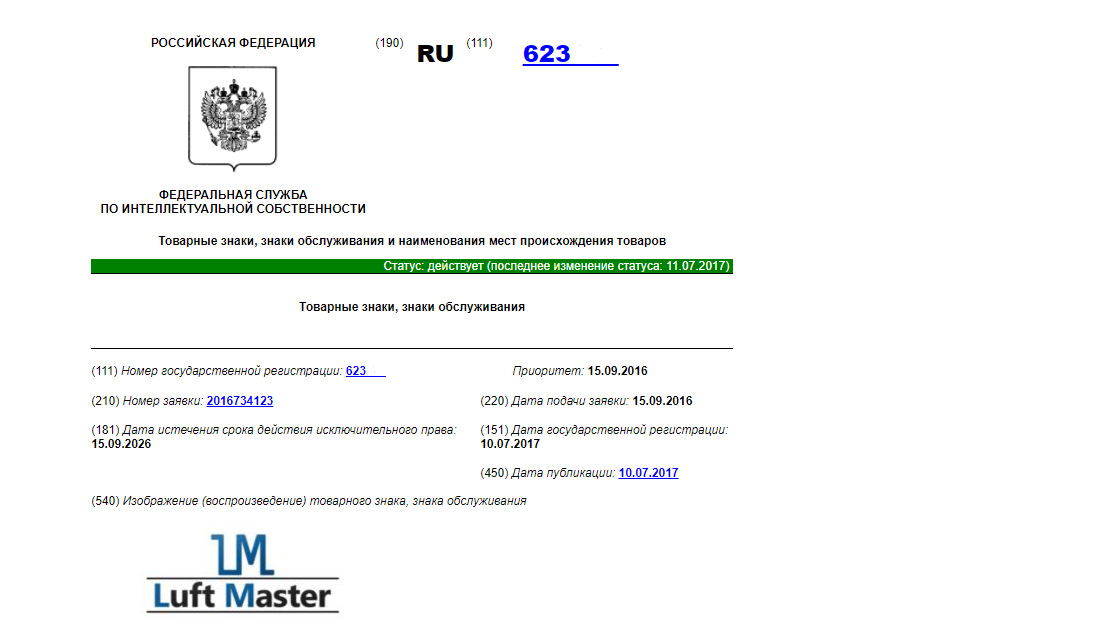Click the ФЕДЕРАЛЬНАЯ СЛУЖБА line
The image size is (1101, 619).
coord(233,194)
